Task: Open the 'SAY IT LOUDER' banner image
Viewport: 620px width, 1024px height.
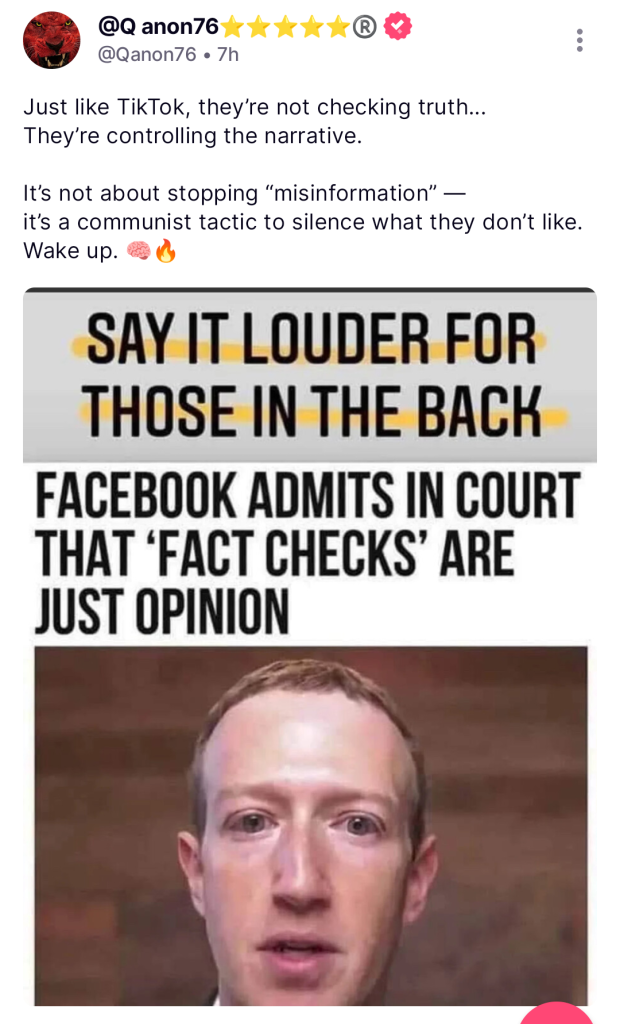Action: 310,375
